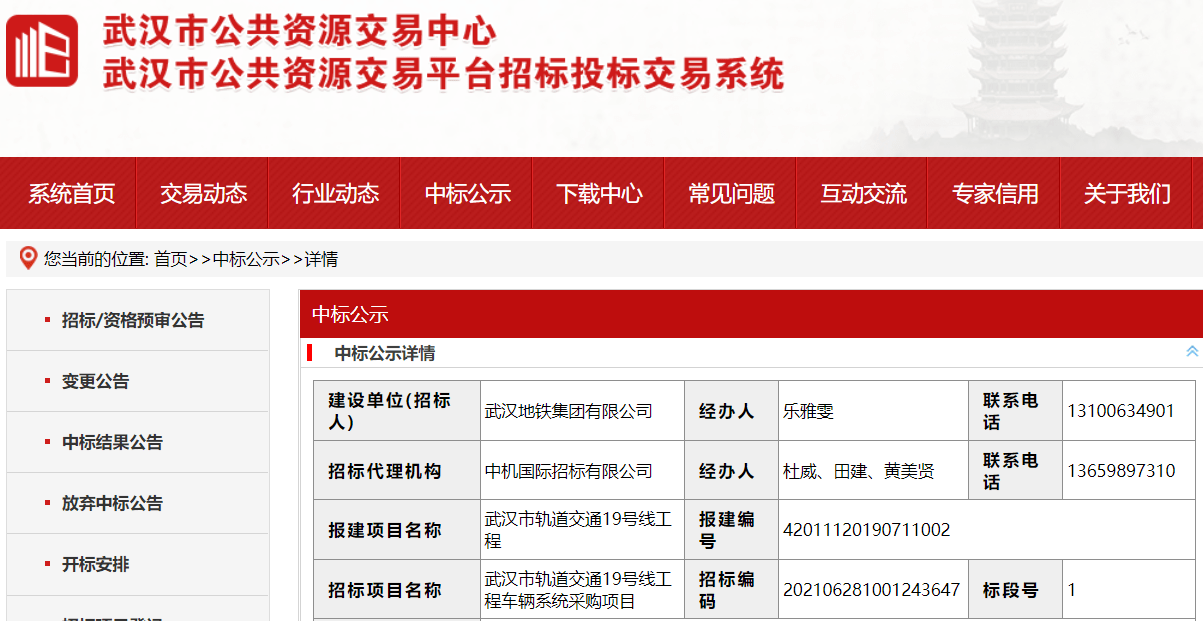
Task: Click the location pin icon
Action: pos(28,258)
